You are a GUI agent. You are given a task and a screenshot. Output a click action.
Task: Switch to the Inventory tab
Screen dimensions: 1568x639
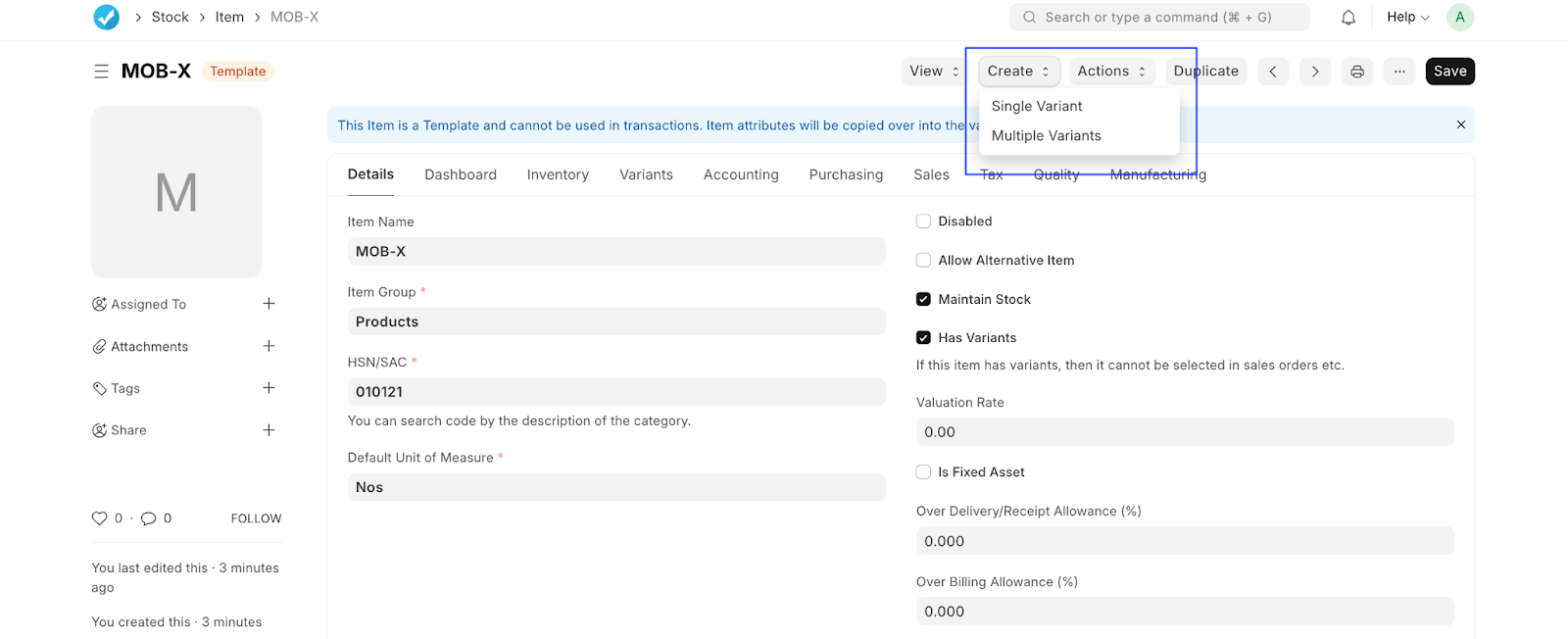click(x=558, y=174)
